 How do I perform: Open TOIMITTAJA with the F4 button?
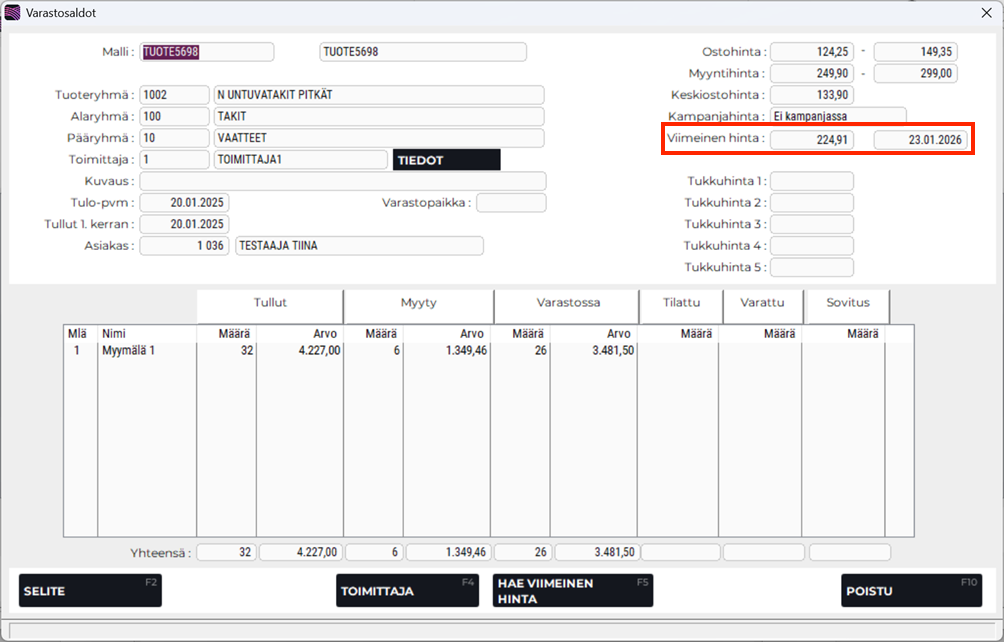point(408,591)
